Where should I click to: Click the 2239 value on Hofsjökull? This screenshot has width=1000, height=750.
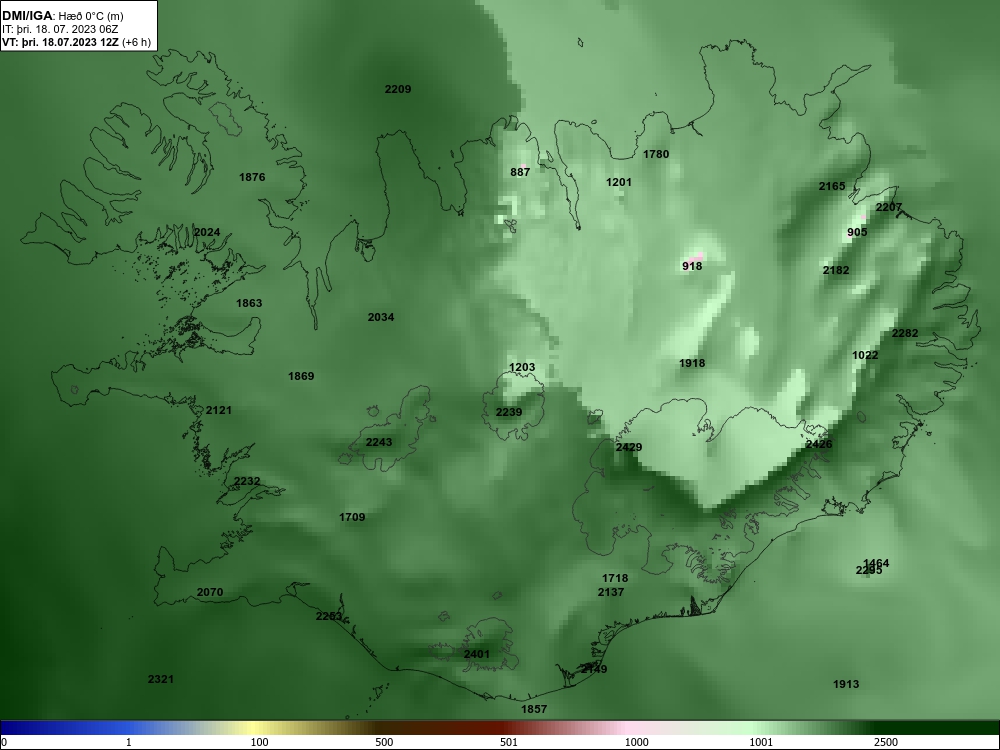pos(509,412)
